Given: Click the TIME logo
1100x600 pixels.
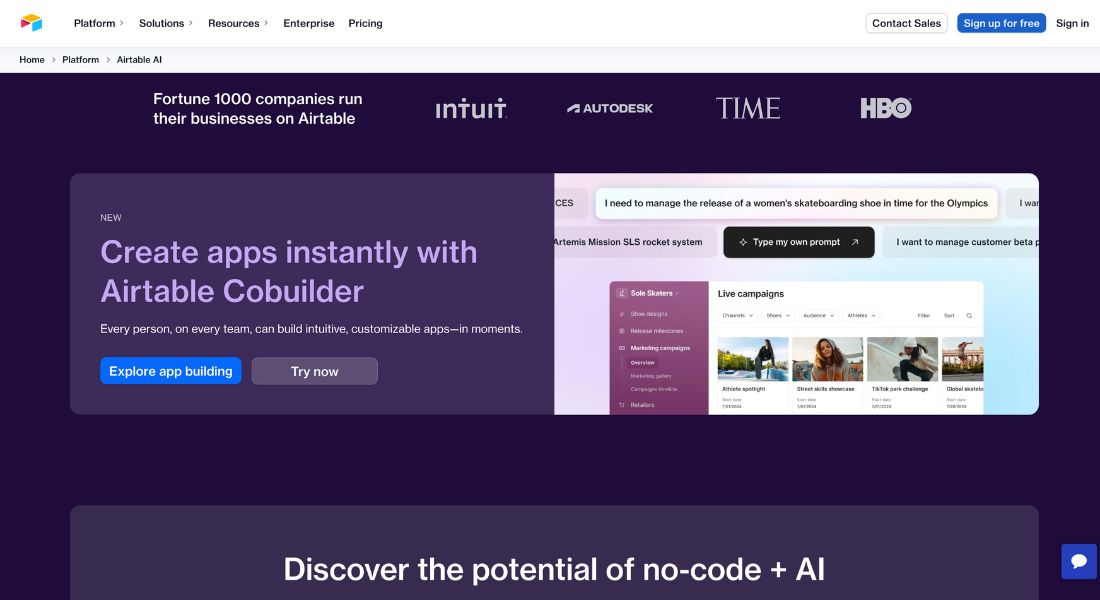Looking at the screenshot, I should click(748, 108).
